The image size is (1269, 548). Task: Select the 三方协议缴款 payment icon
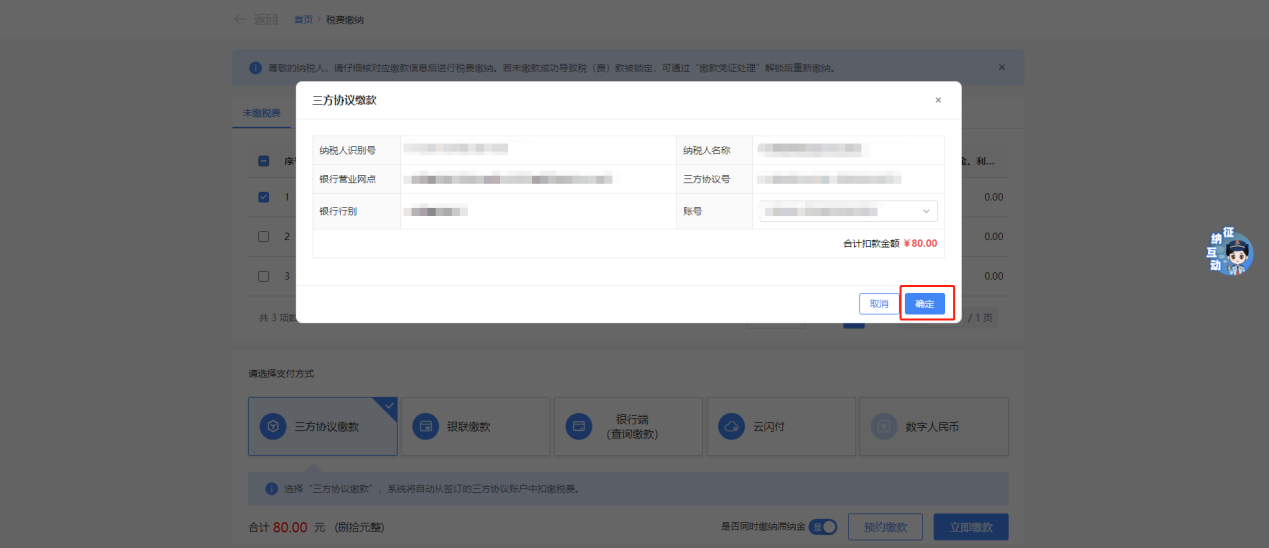(x=272, y=426)
